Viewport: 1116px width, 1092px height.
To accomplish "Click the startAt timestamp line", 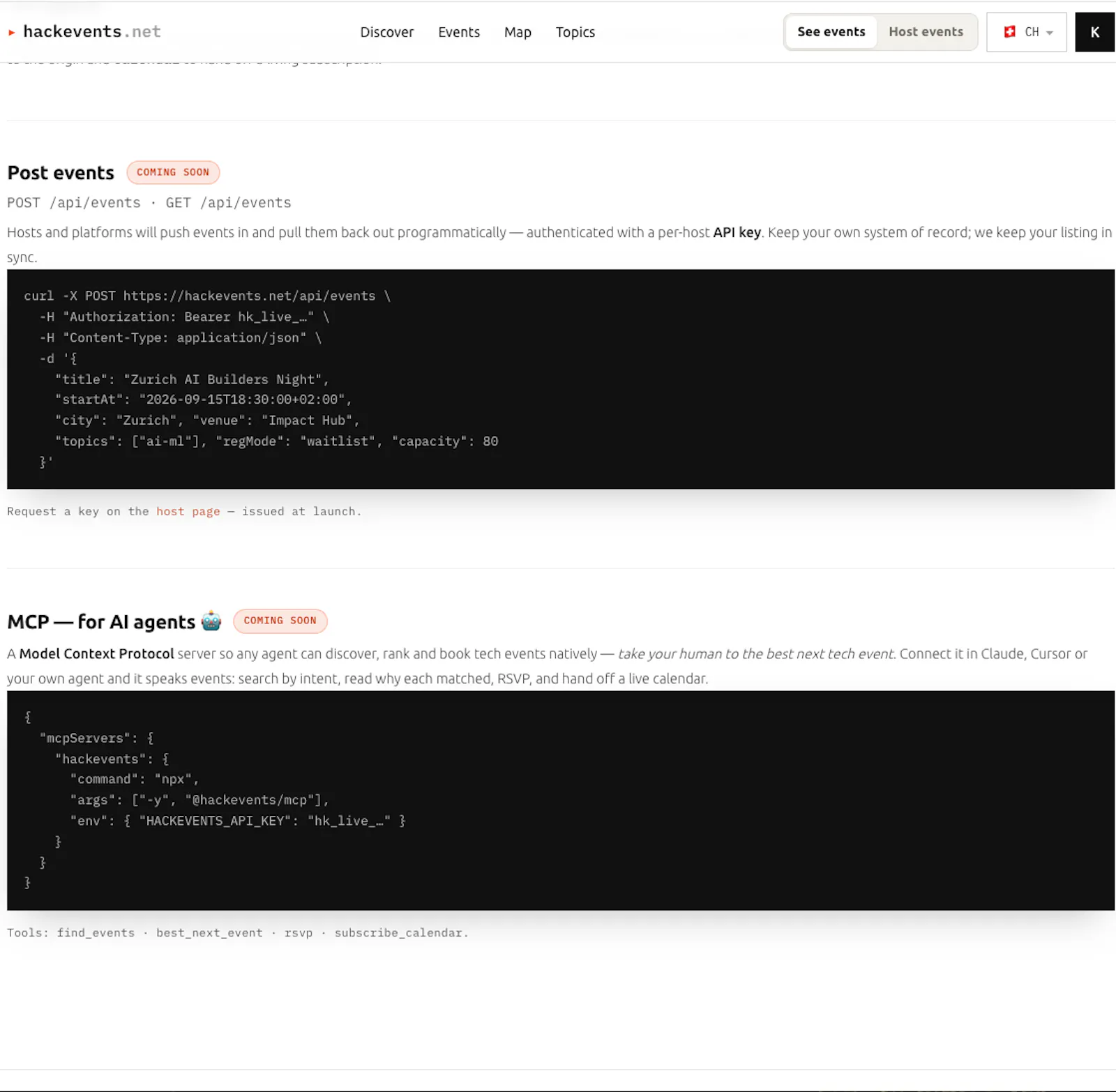I will click(204, 400).
